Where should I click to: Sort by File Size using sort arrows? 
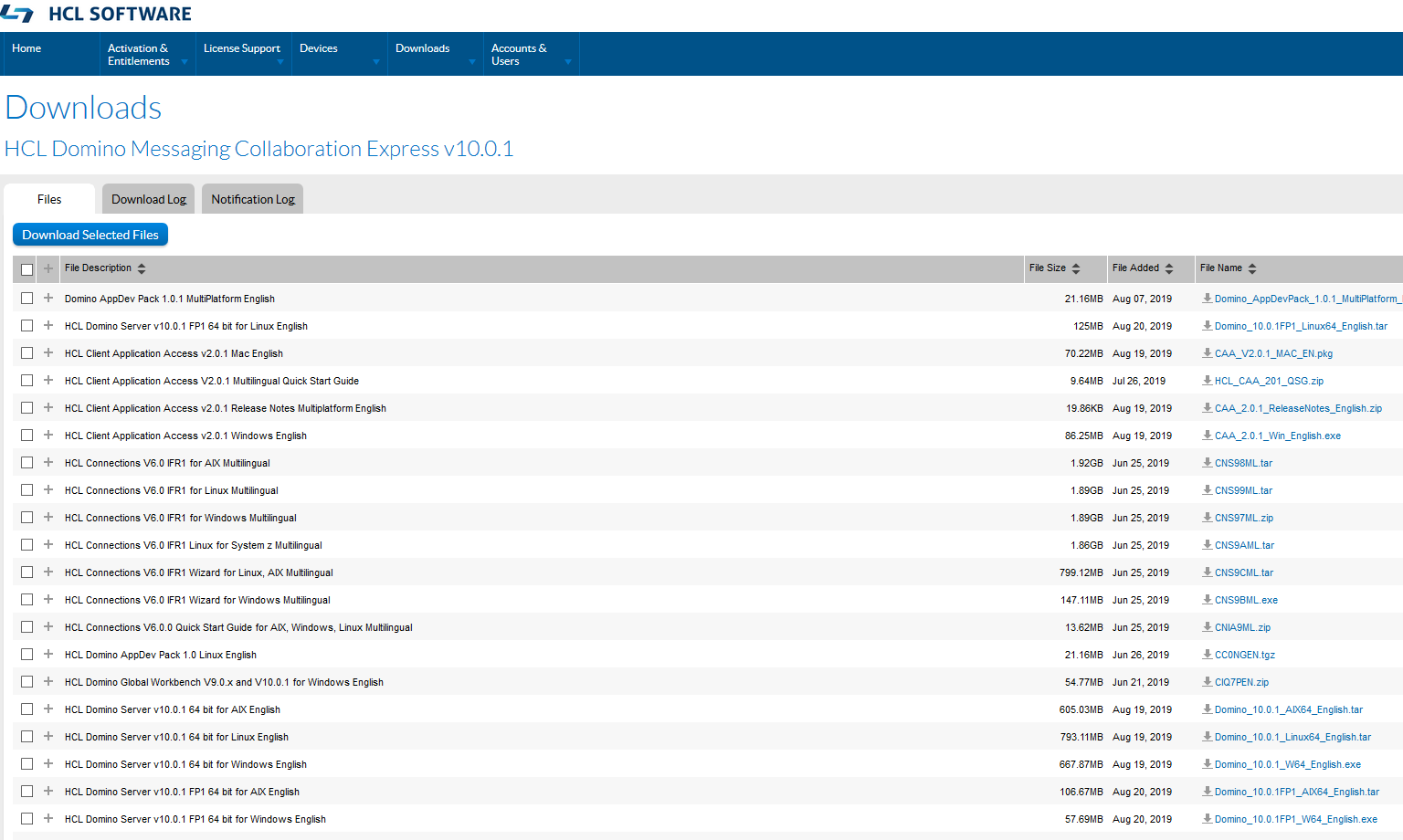(x=1076, y=268)
